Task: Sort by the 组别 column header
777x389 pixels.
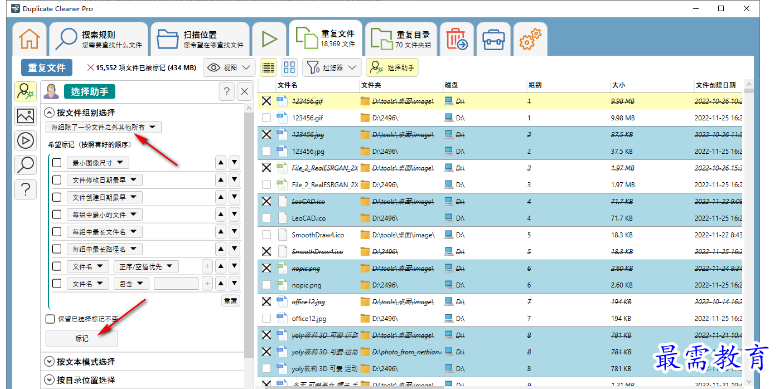Action: point(535,85)
